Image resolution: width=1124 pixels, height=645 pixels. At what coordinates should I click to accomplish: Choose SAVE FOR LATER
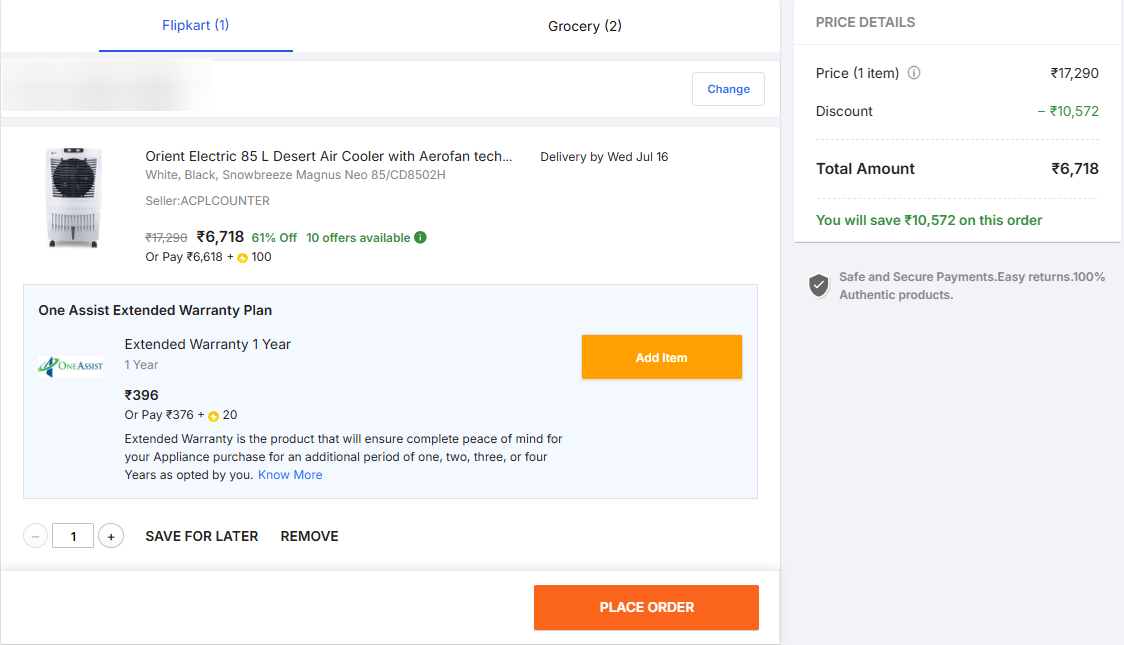(x=202, y=537)
